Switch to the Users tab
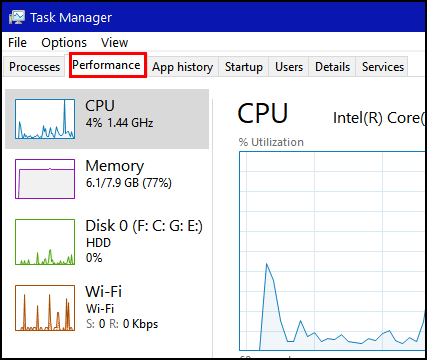 click(289, 67)
